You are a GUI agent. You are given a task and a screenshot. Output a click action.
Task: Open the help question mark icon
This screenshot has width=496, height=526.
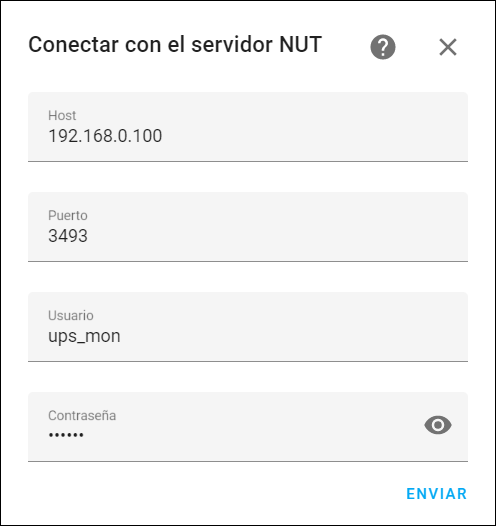(x=383, y=47)
